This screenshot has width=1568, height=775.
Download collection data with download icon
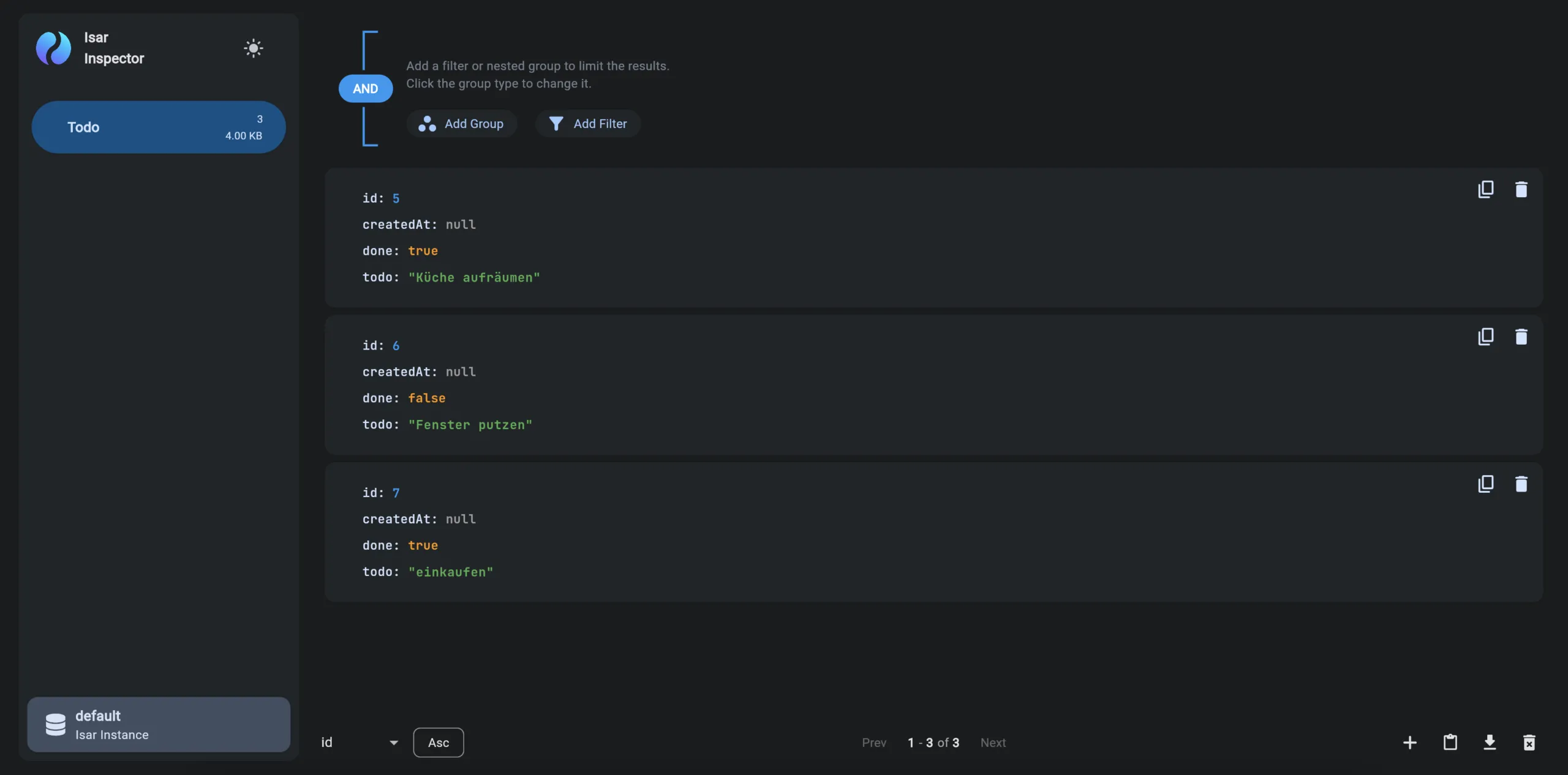click(1490, 742)
